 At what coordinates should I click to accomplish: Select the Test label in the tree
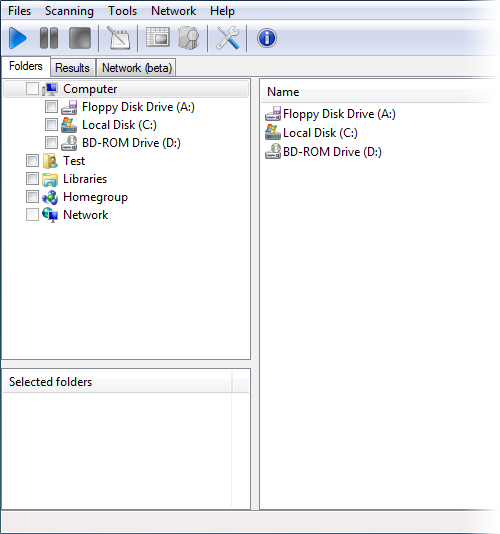pos(74,161)
